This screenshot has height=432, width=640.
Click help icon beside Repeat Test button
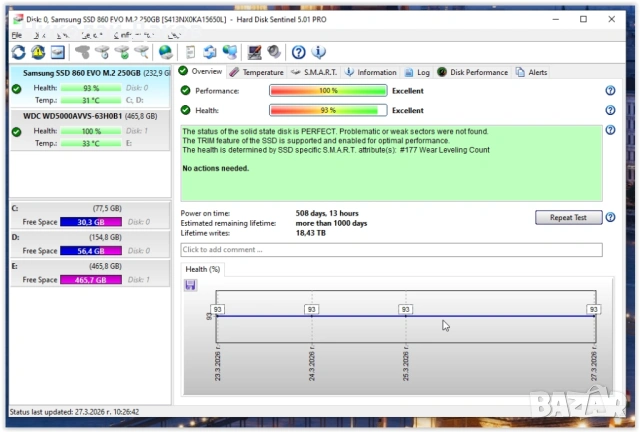610,217
